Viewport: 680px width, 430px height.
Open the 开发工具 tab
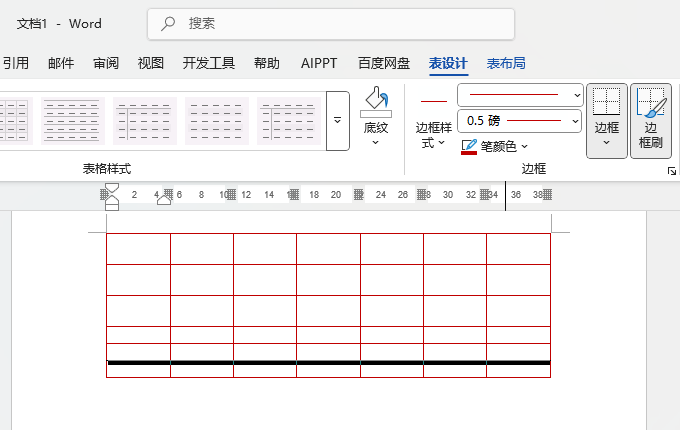(x=209, y=63)
